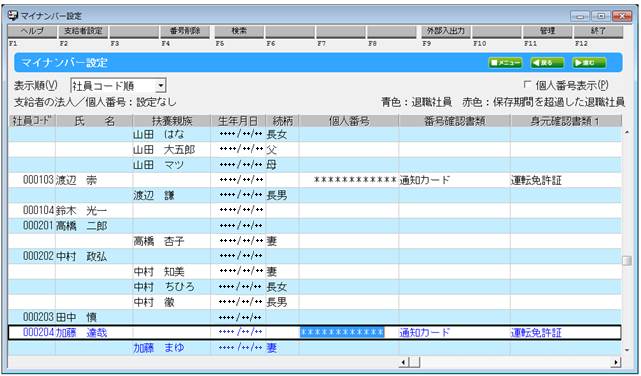The height and width of the screenshot is (376, 641).
Task: Click the horizontal scrollbar thumb
Action: click(x=414, y=362)
